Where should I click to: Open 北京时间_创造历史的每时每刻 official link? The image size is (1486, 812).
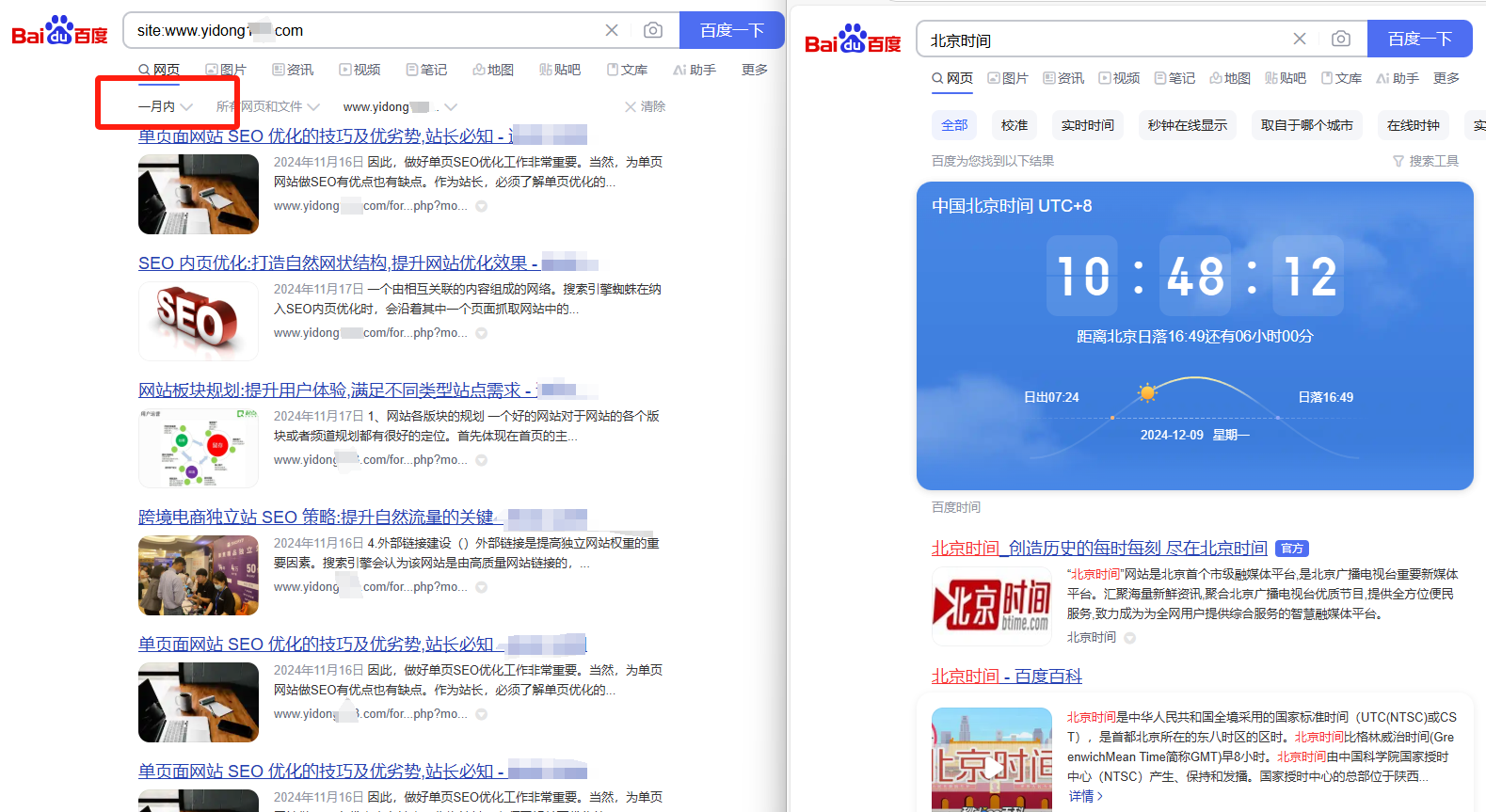pos(1099,548)
